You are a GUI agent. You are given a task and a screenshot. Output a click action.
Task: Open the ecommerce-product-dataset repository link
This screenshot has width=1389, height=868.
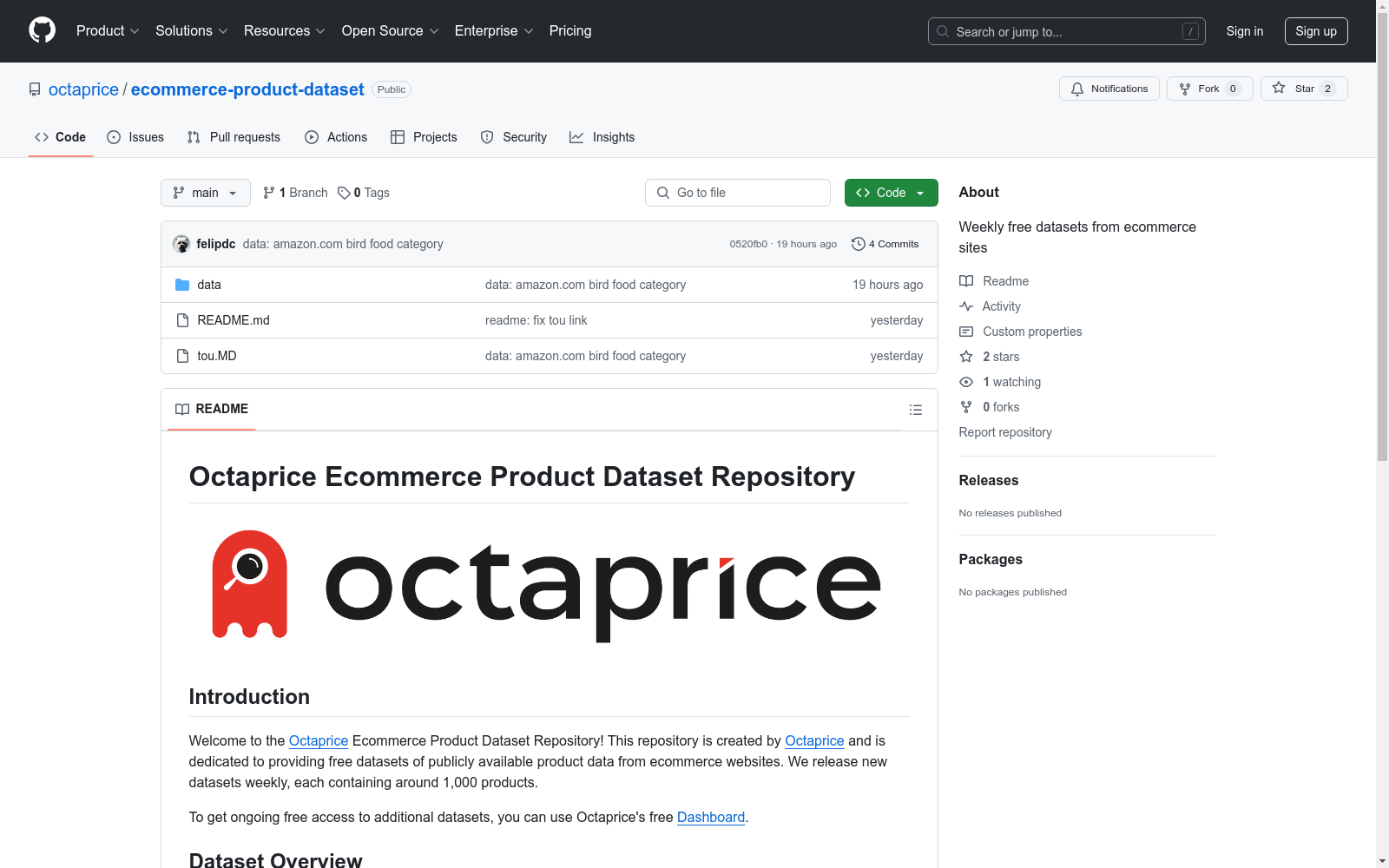tap(247, 89)
